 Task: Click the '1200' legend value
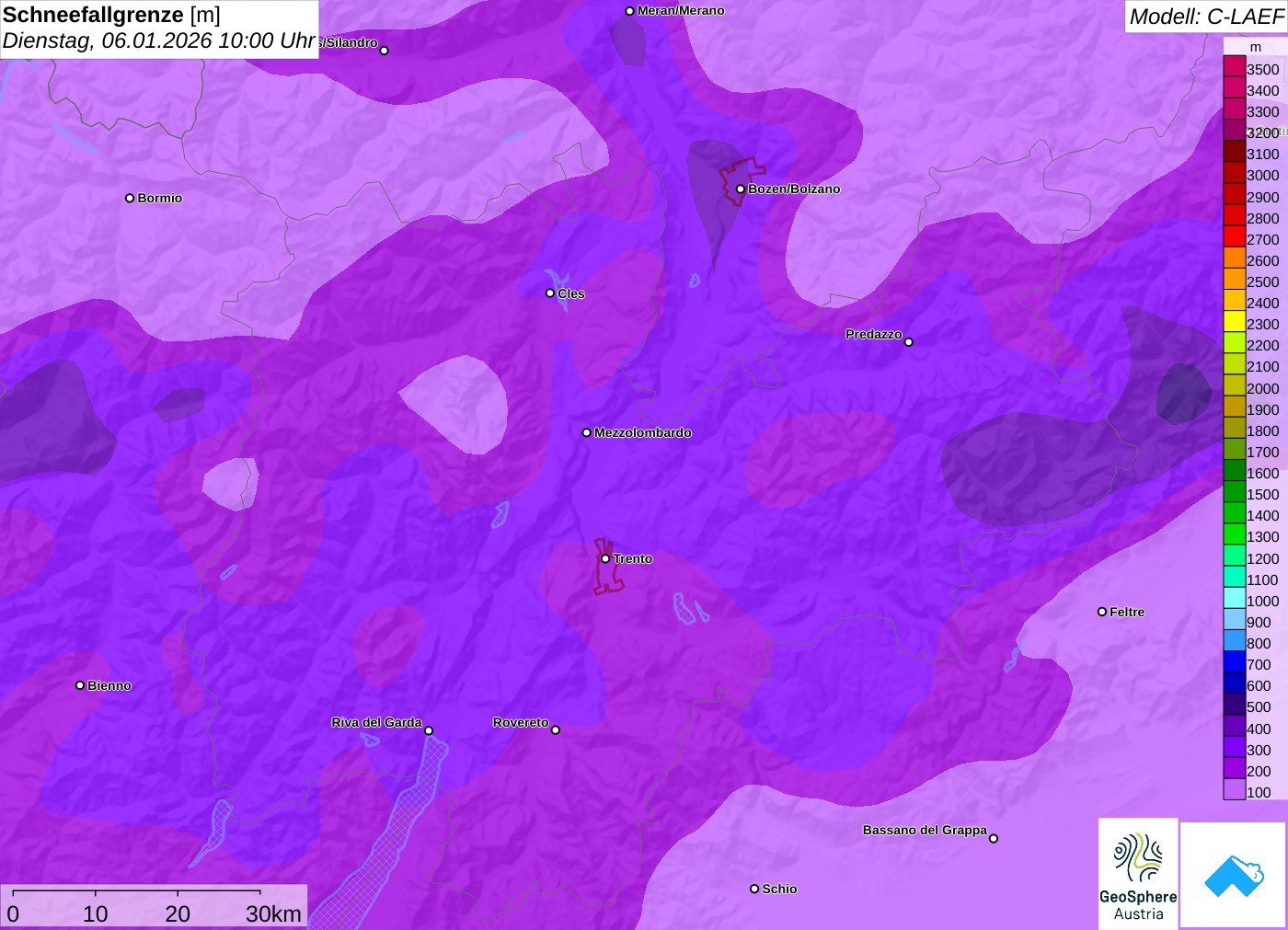(1263, 558)
